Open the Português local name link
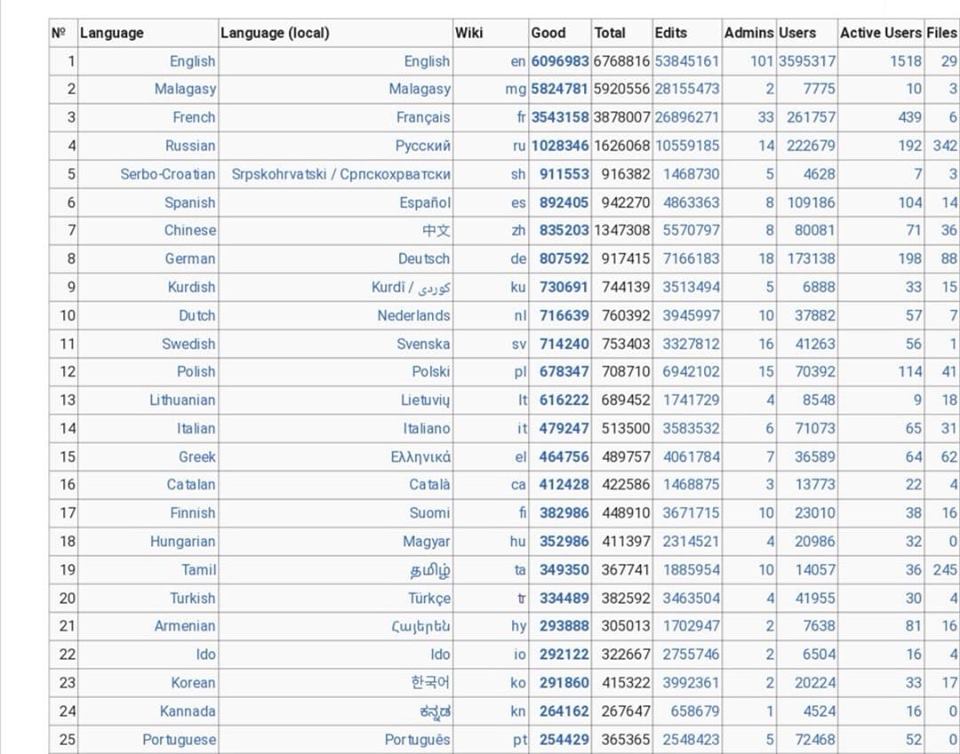Viewport: 960px width, 754px height. click(417, 740)
